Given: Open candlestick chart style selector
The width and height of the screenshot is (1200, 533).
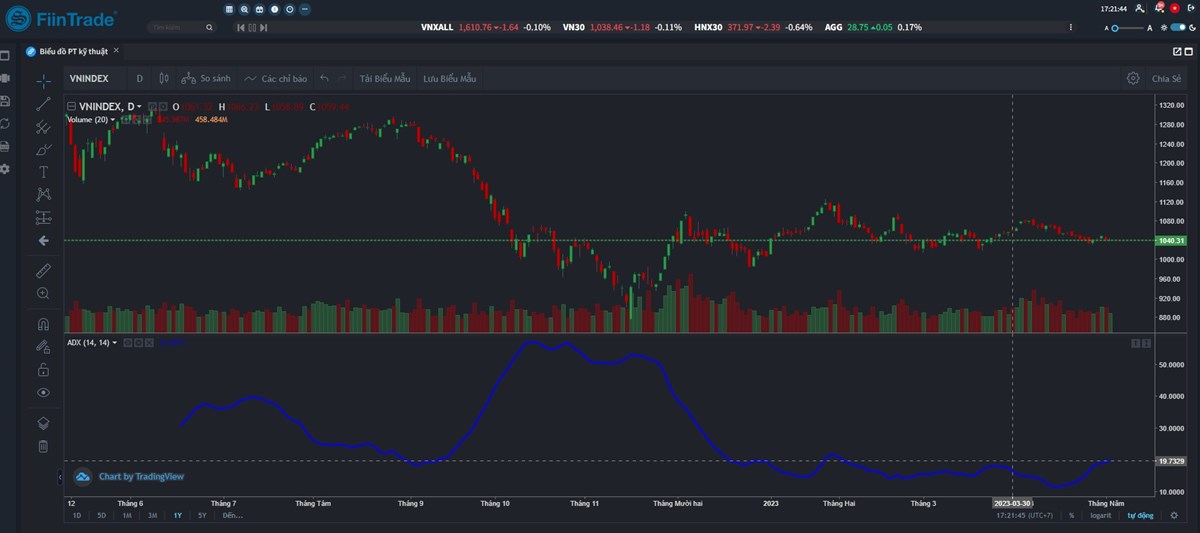Looking at the screenshot, I should click(x=164, y=78).
